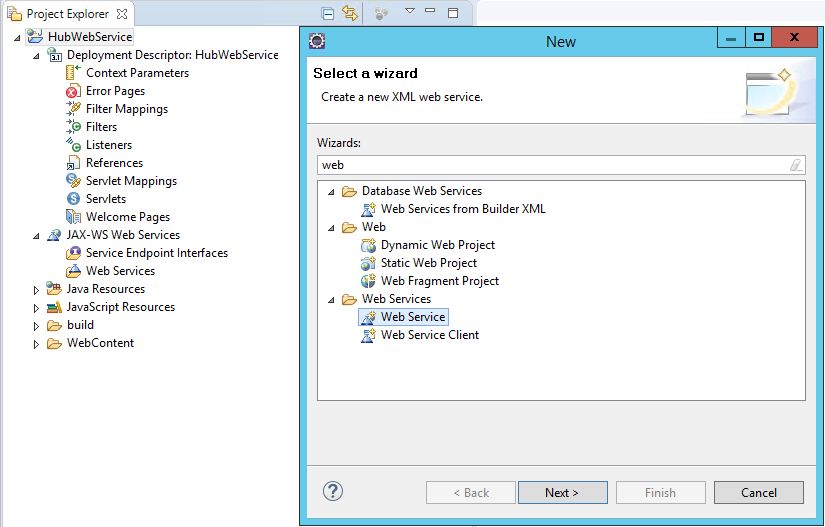Click the Filters icon
This screenshot has width=825, height=527.
tap(73, 127)
